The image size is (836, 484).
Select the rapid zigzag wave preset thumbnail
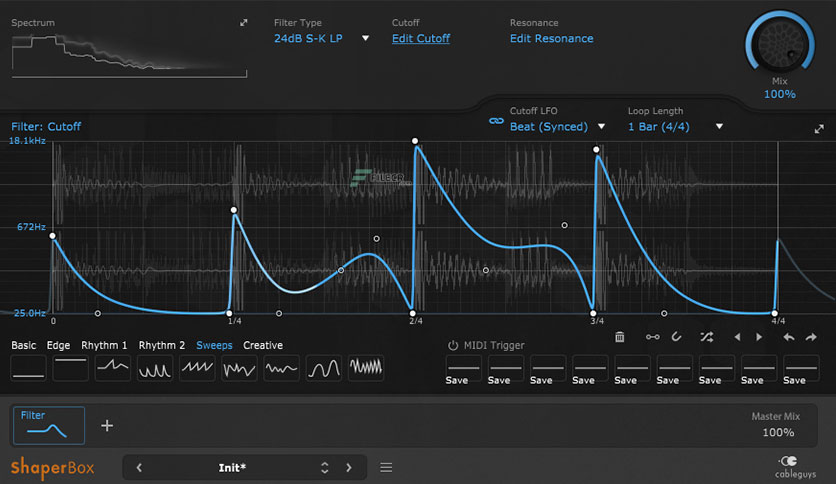(x=366, y=368)
